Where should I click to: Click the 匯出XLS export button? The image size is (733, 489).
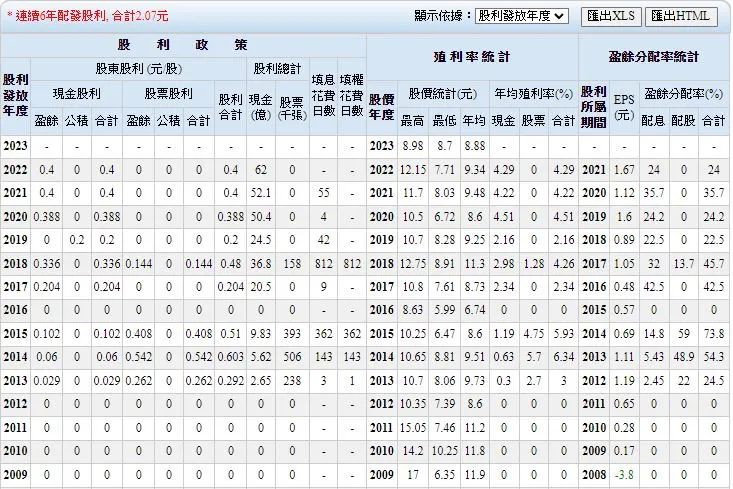611,16
